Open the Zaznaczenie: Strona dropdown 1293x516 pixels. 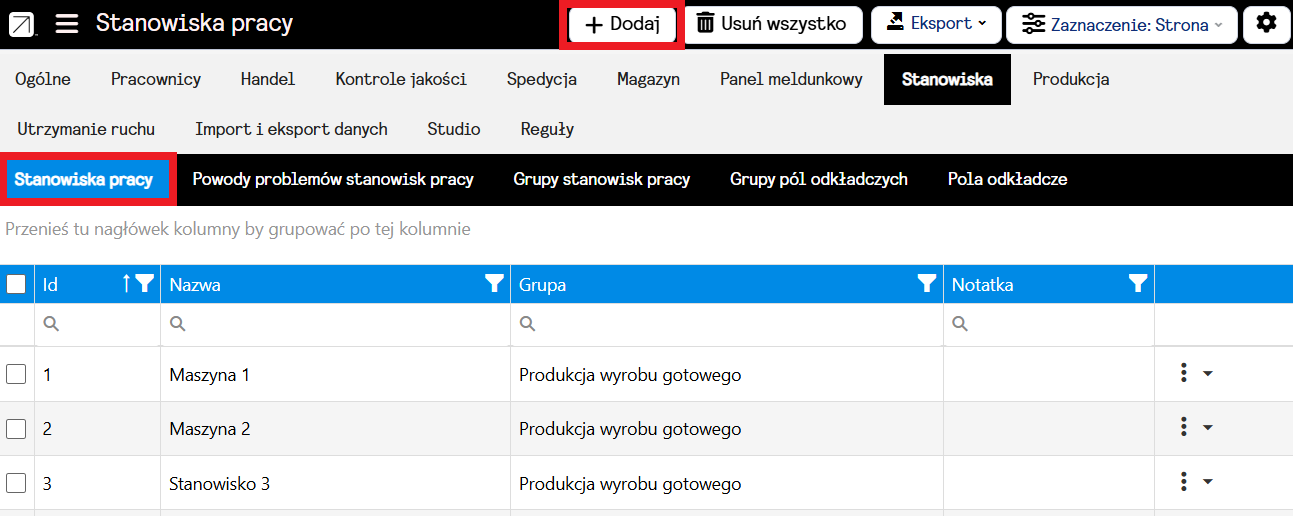(x=1121, y=25)
